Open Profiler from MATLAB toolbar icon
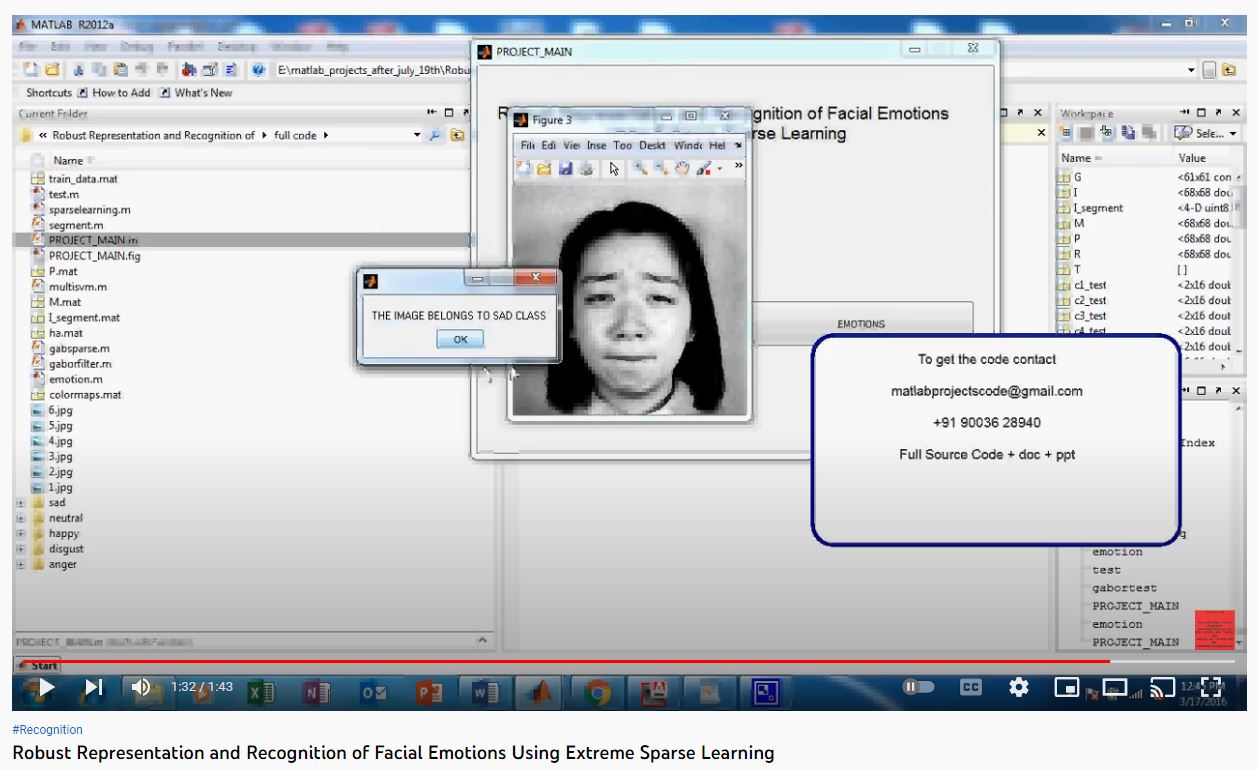This screenshot has width=1257, height=769. 231,70
